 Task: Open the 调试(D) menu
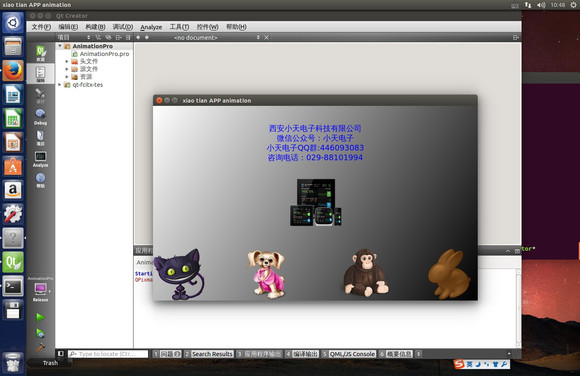122,27
